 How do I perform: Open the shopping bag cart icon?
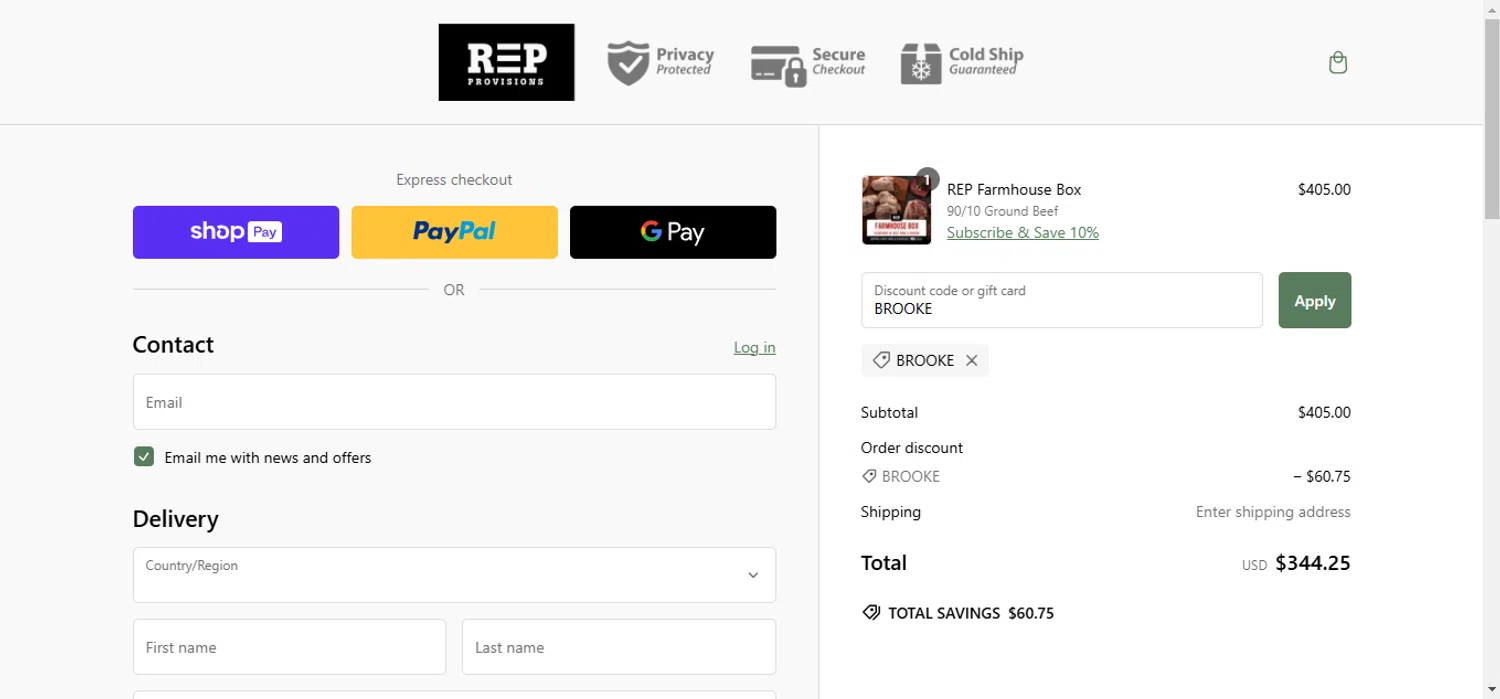coord(1337,63)
